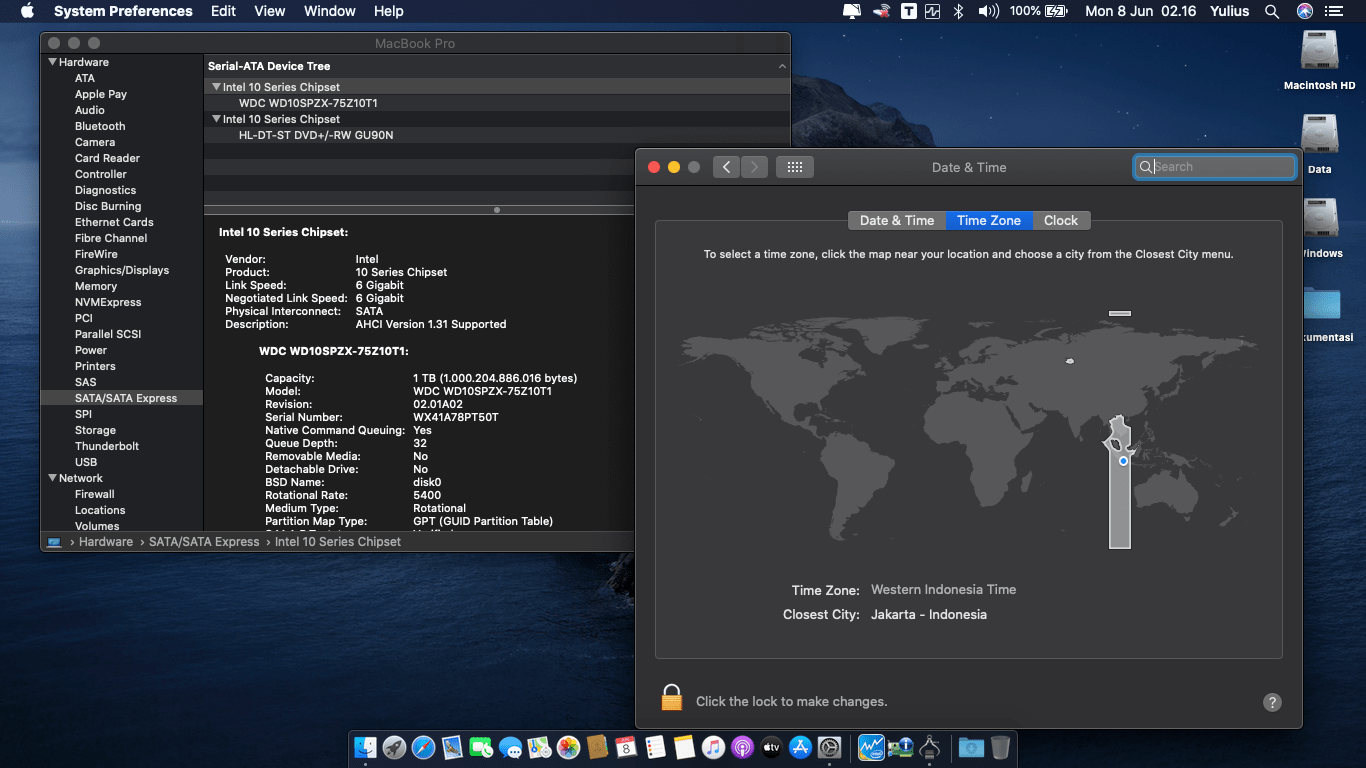The height and width of the screenshot is (768, 1366).
Task: Open Messages app in the dock
Action: click(511, 747)
